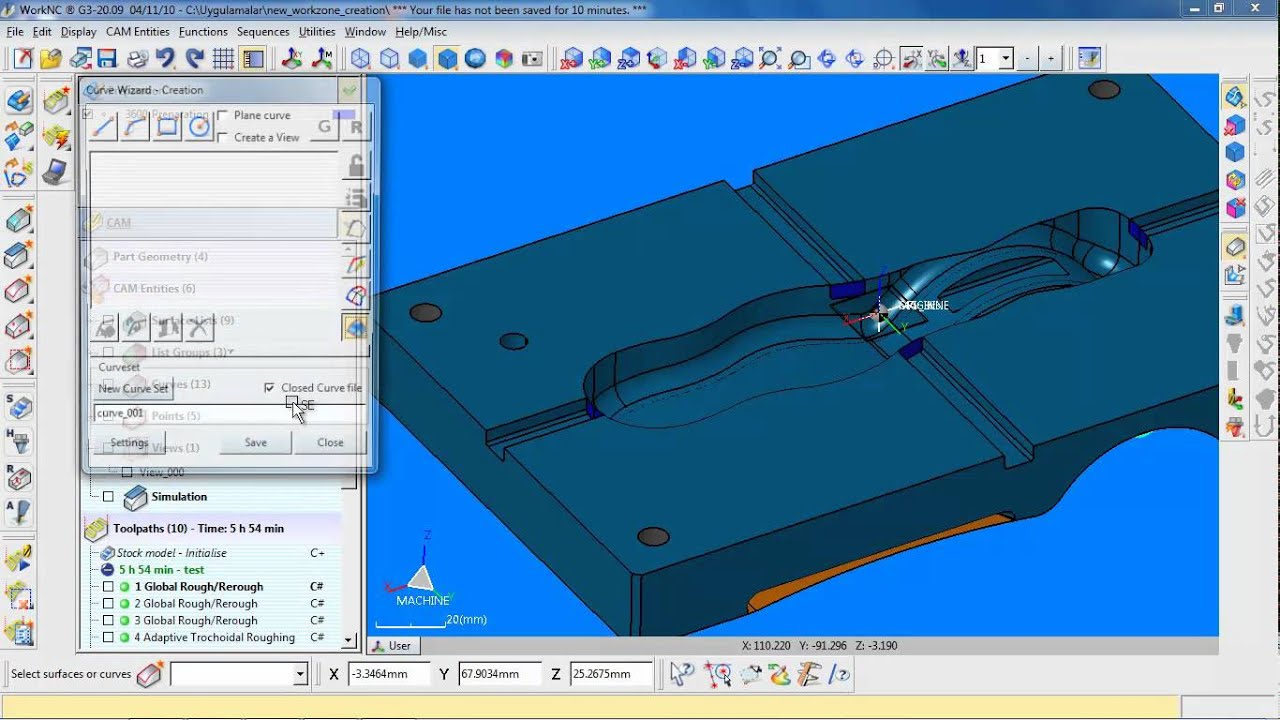Enable the Plane curve checkbox

coord(222,115)
